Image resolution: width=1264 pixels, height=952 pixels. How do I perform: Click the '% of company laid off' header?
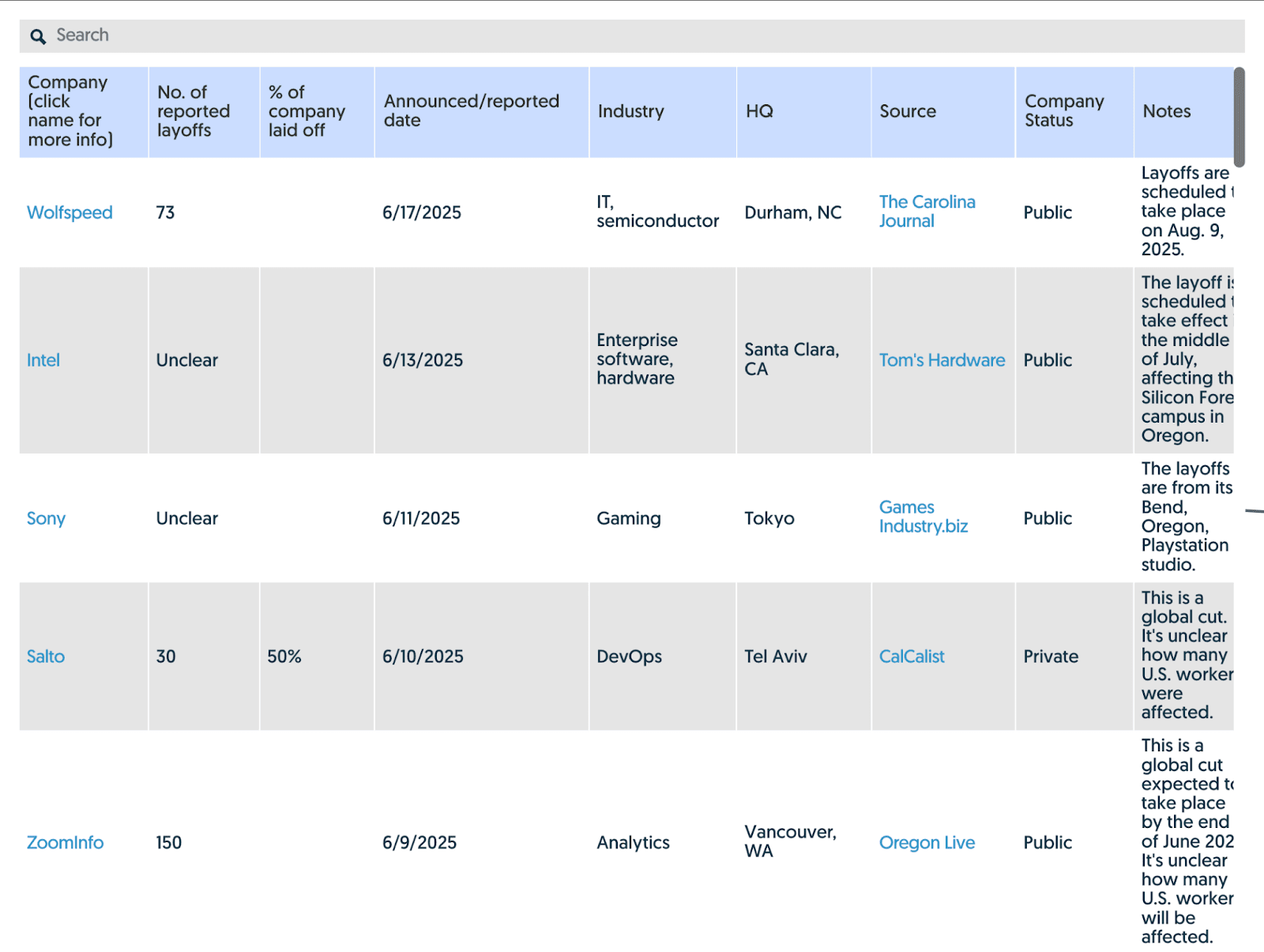point(308,111)
